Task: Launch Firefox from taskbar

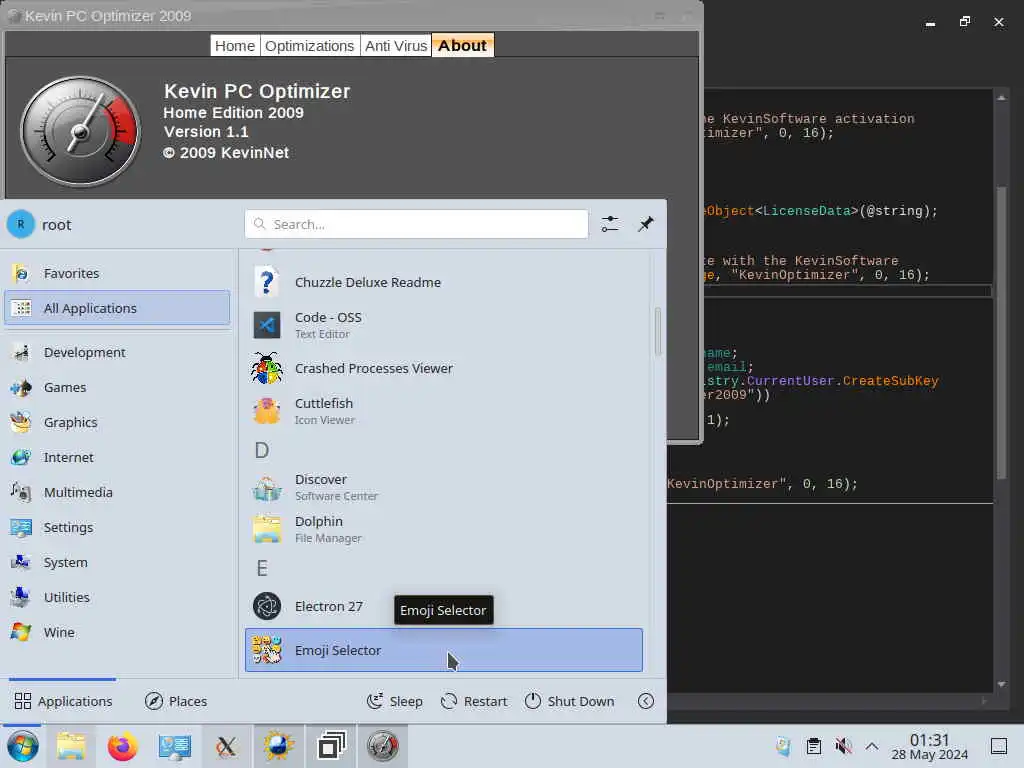Action: pos(122,746)
